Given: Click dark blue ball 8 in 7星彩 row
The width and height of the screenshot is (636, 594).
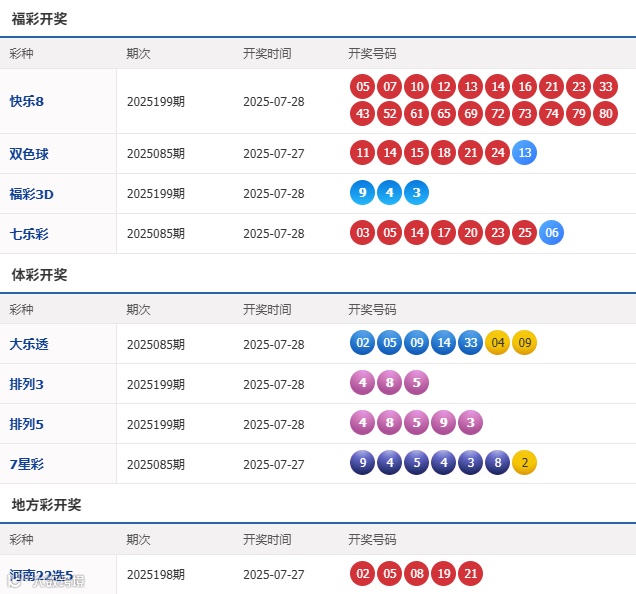Looking at the screenshot, I should [x=498, y=463].
